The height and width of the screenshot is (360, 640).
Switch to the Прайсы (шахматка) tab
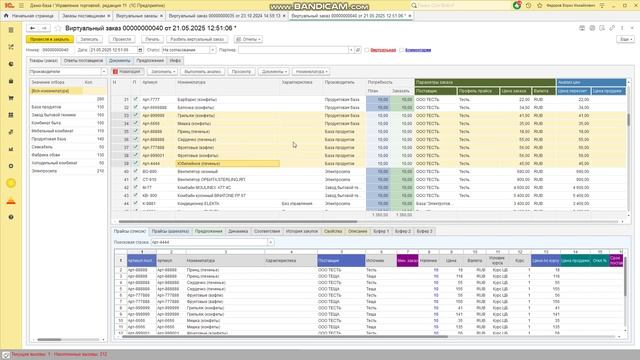click(x=170, y=231)
